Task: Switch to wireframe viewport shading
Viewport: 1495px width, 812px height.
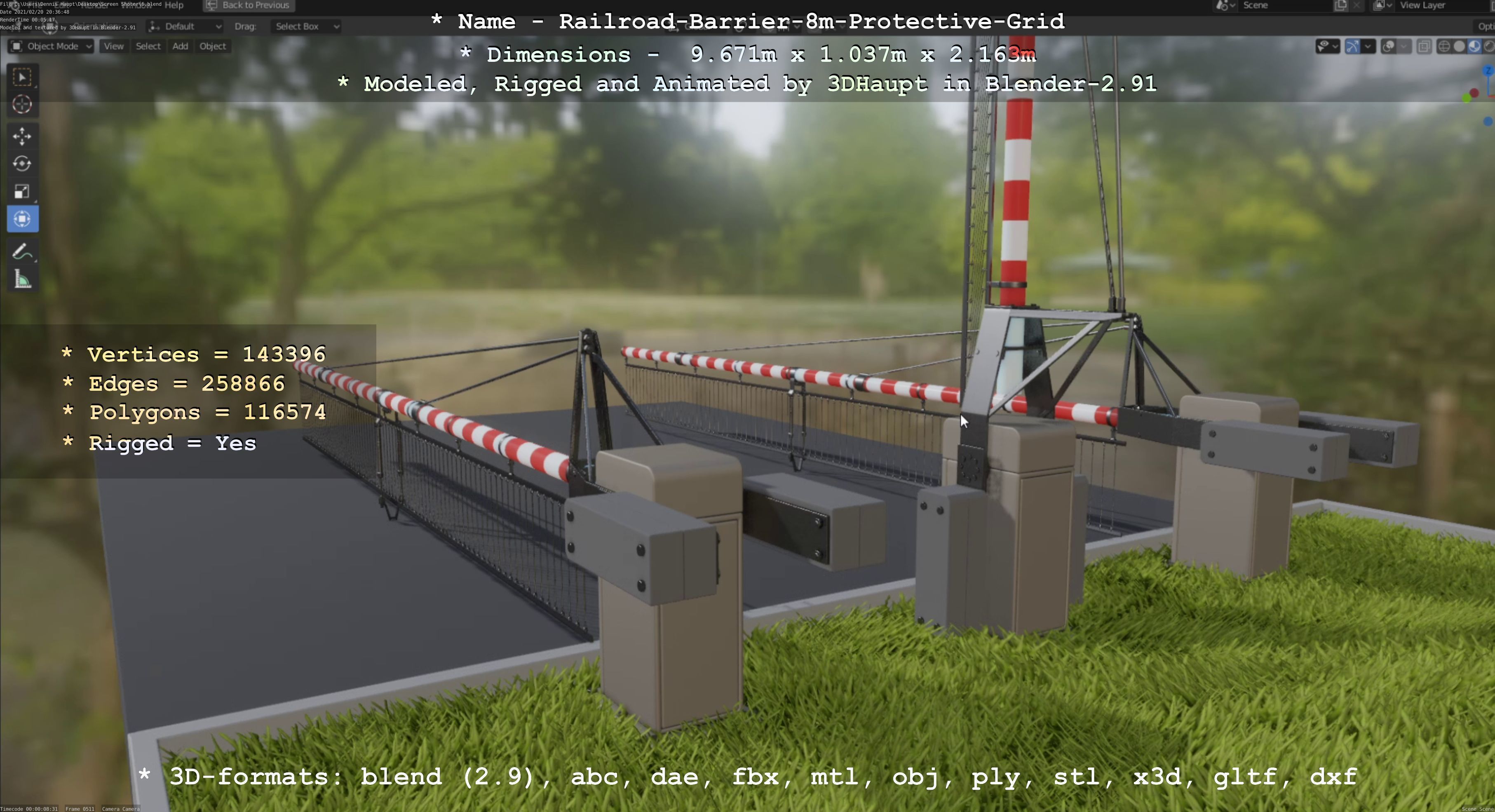Action: [x=1445, y=47]
